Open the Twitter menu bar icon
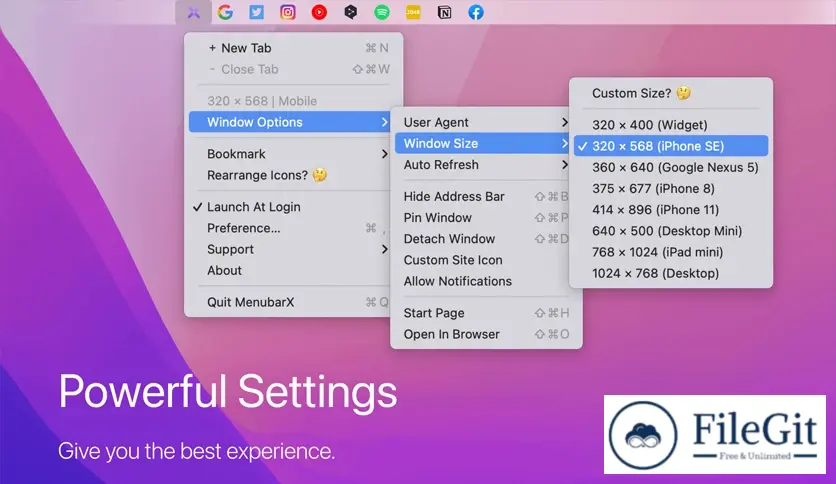 pos(256,12)
